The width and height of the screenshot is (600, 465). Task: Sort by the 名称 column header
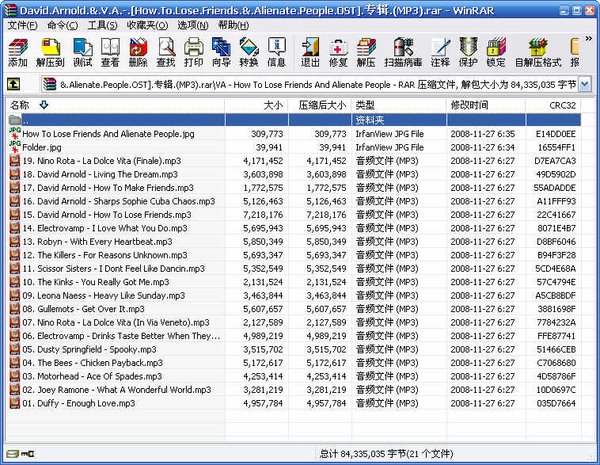pyautogui.click(x=115, y=105)
